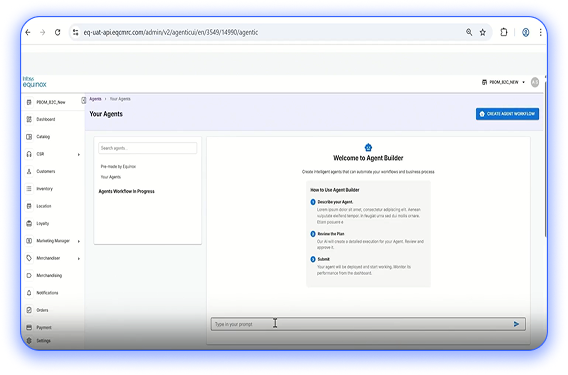
Task: Open Dashboard from the sidebar
Action: coord(46,119)
